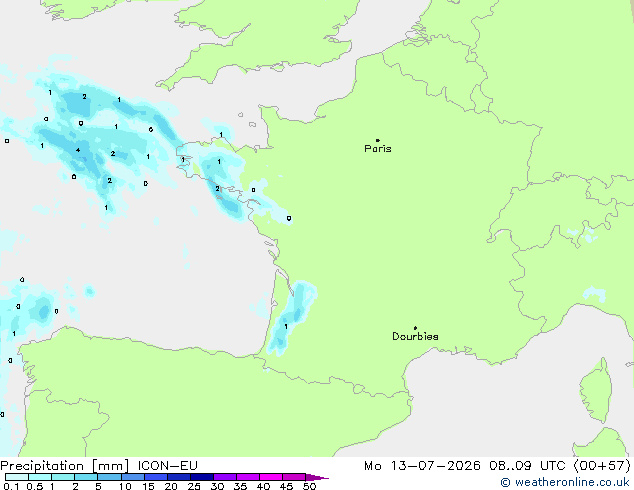Click the legend value label 0.1
The width and height of the screenshot is (634, 490).
coord(11,486)
